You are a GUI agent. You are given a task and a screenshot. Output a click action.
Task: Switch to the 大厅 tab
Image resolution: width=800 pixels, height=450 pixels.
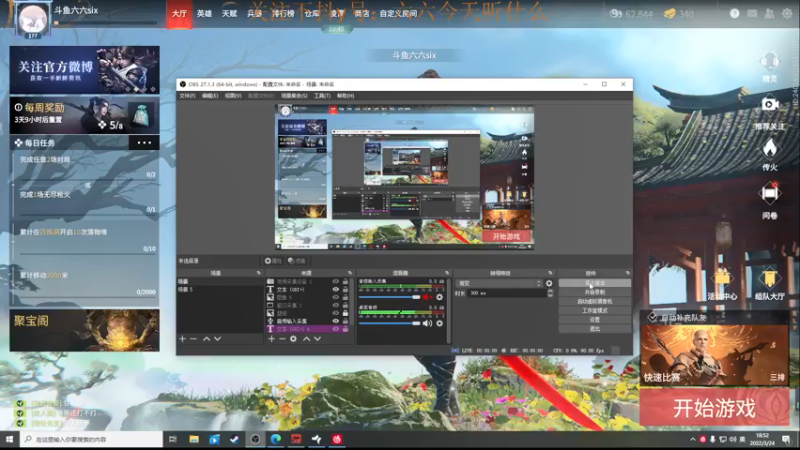[179, 14]
